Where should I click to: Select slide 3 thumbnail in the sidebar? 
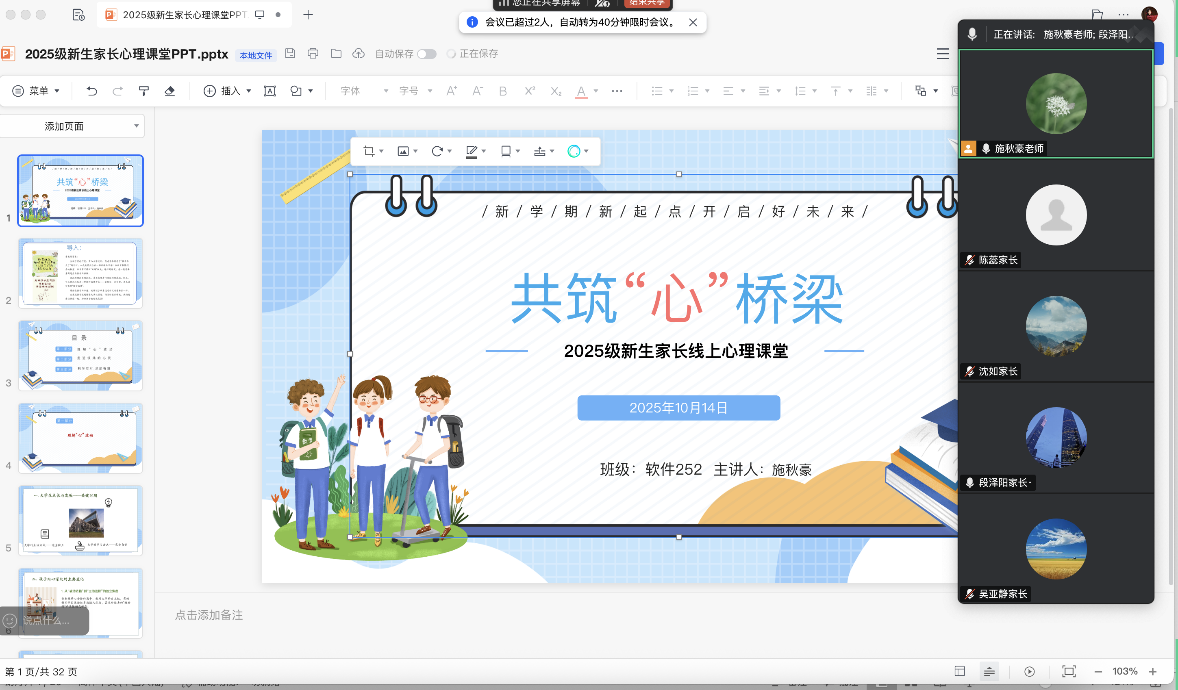(x=81, y=355)
